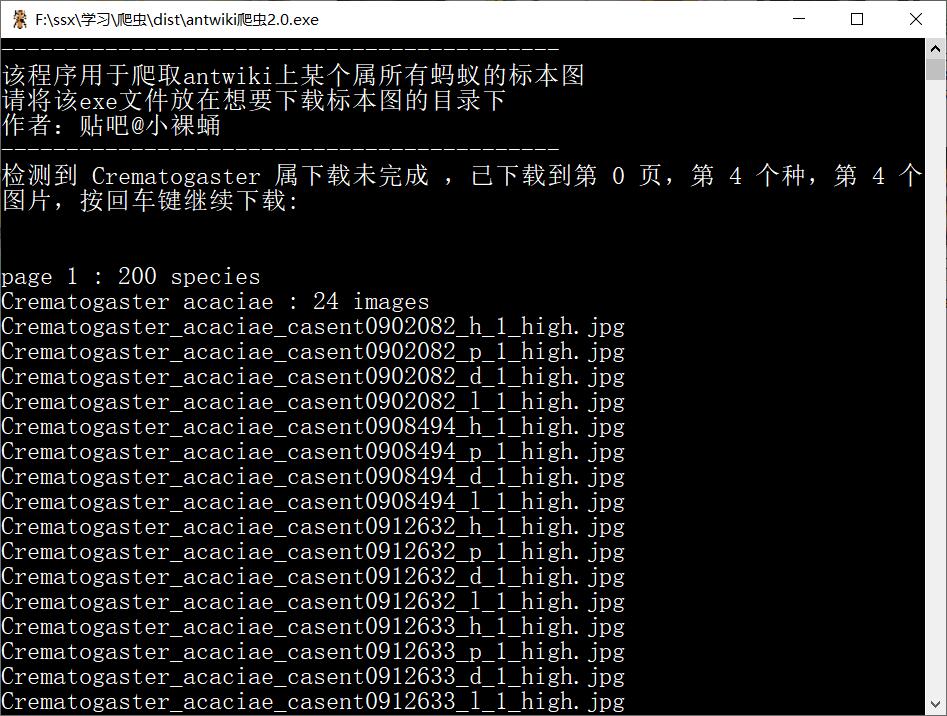Click the scrollbar up arrow
The height and width of the screenshot is (716, 947).
pos(936,48)
